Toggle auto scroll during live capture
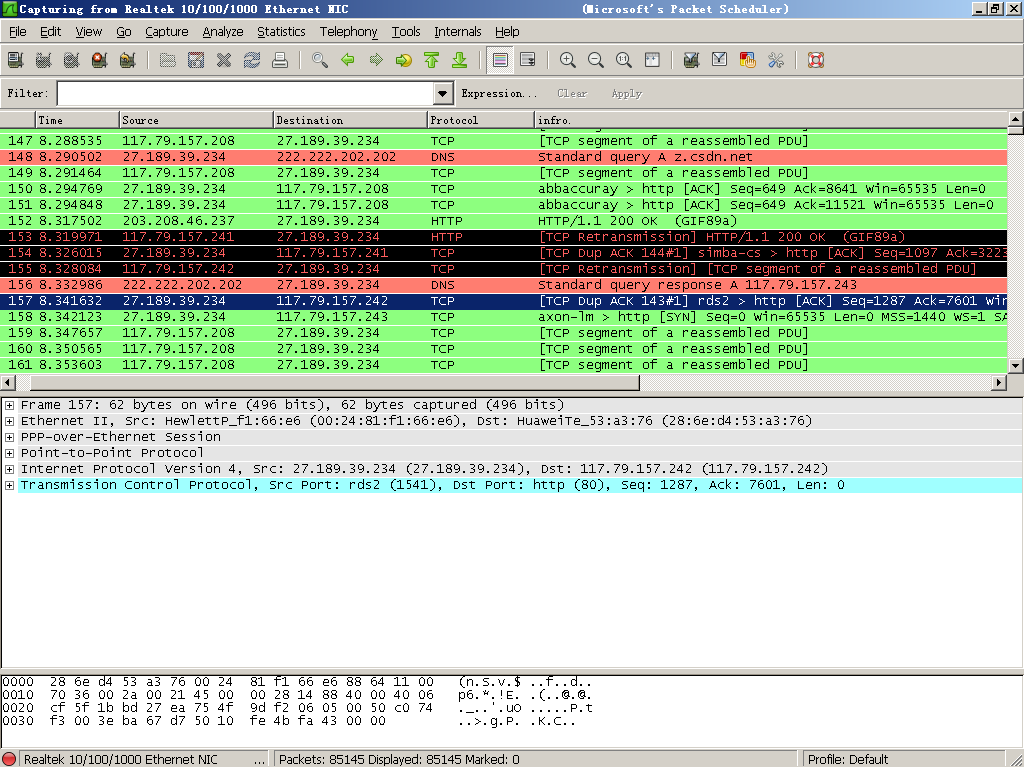This screenshot has height=768, width=1024. tap(528, 60)
